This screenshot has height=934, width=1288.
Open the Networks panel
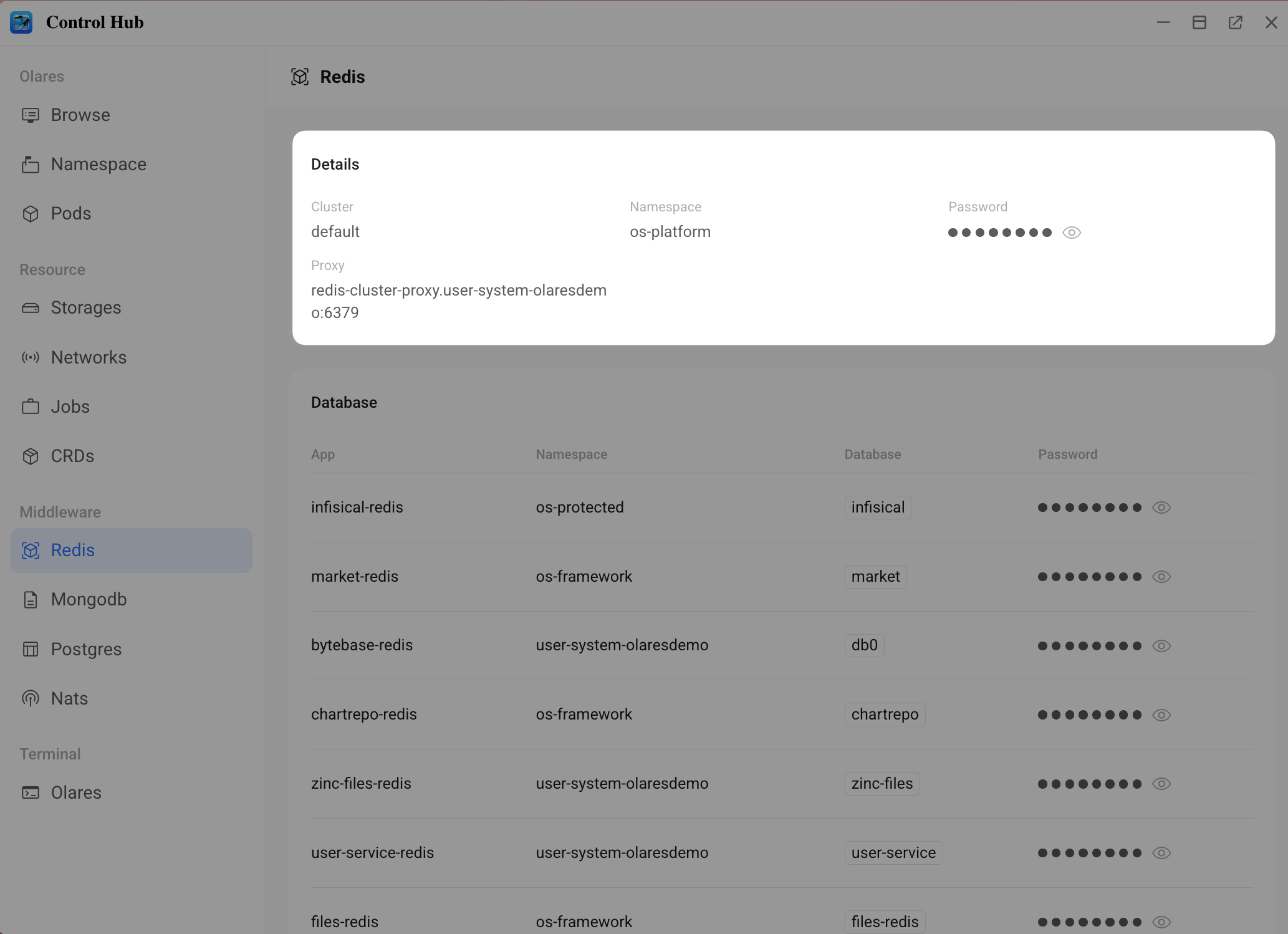click(x=88, y=357)
